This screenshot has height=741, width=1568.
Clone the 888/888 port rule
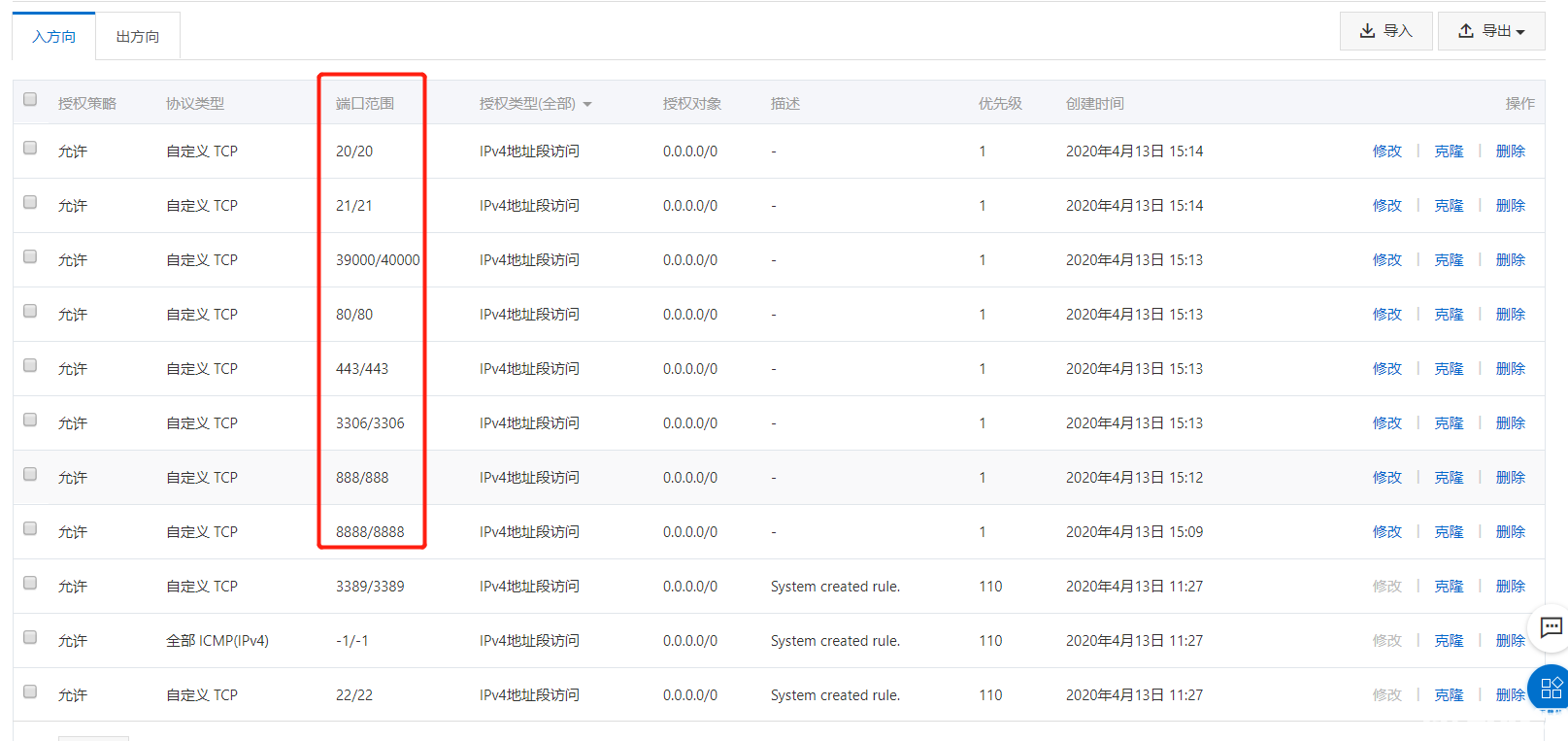click(x=1449, y=477)
